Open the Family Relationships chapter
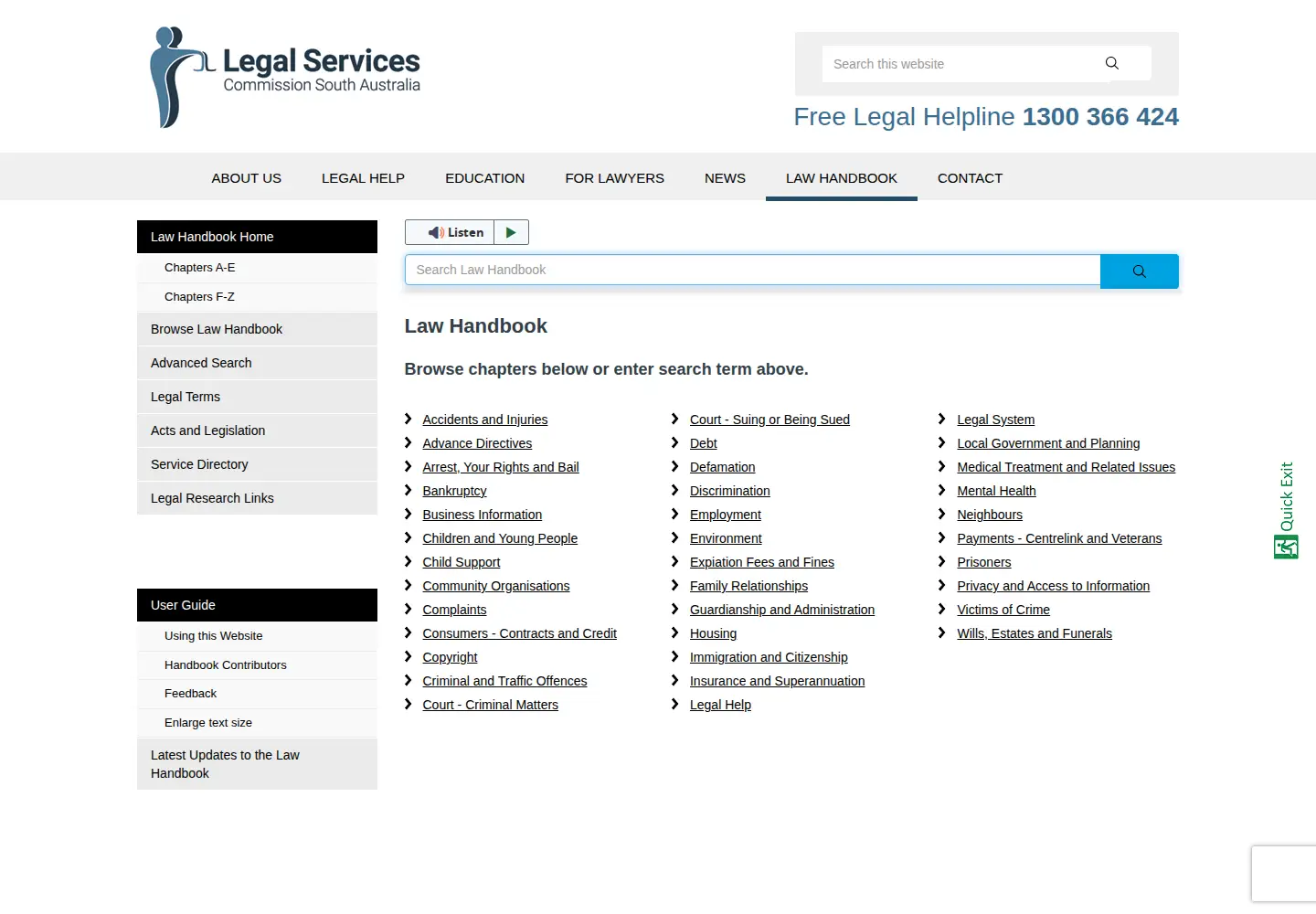Viewport: 1316px width, 914px height. coord(749,586)
